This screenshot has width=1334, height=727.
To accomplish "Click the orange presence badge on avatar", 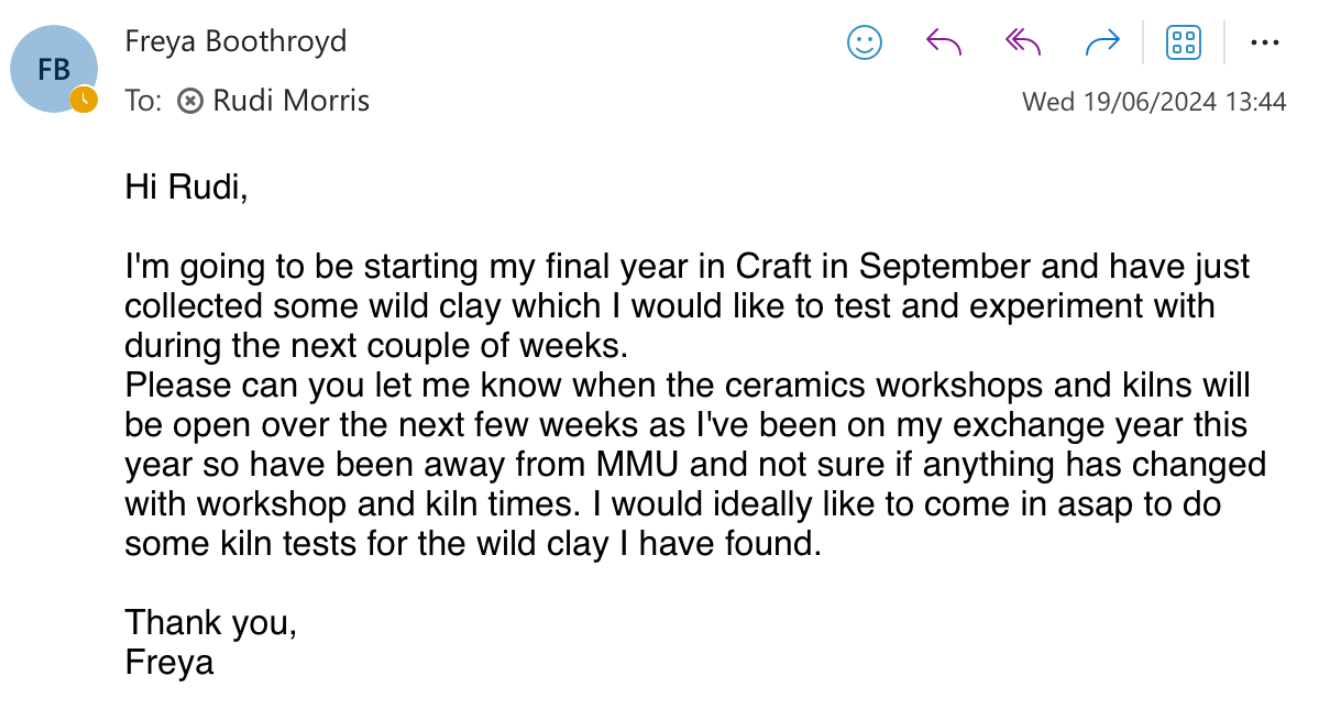I will [x=84, y=99].
